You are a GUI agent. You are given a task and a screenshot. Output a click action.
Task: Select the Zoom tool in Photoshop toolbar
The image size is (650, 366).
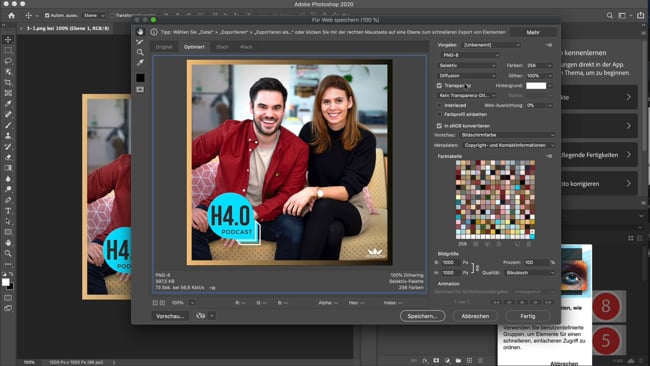8,253
